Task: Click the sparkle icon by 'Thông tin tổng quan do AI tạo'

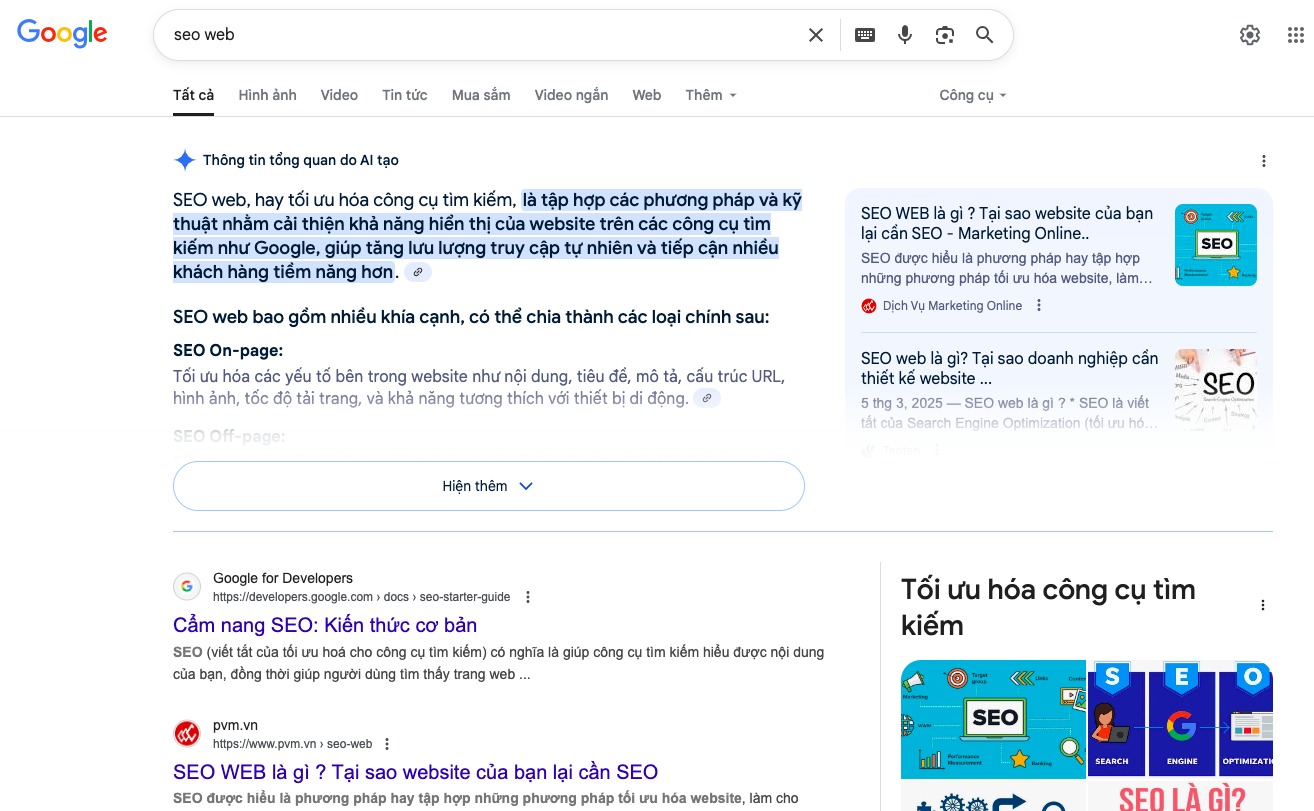Action: pyautogui.click(x=185, y=160)
